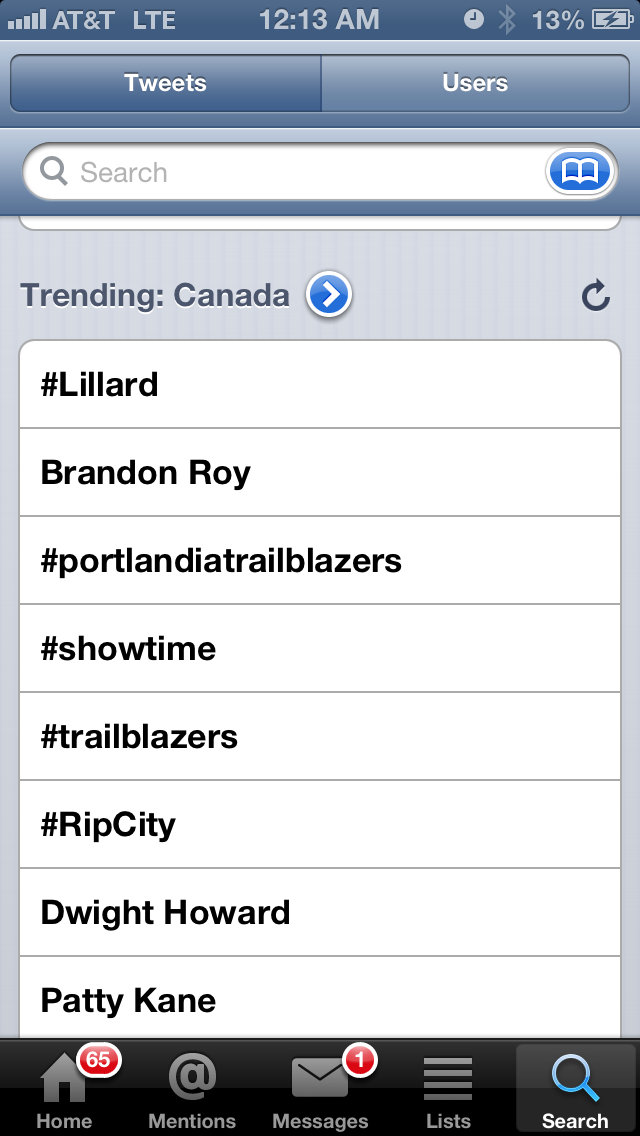This screenshot has width=640, height=1136.
Task: Switch search scope to Tweets
Action: point(166,83)
